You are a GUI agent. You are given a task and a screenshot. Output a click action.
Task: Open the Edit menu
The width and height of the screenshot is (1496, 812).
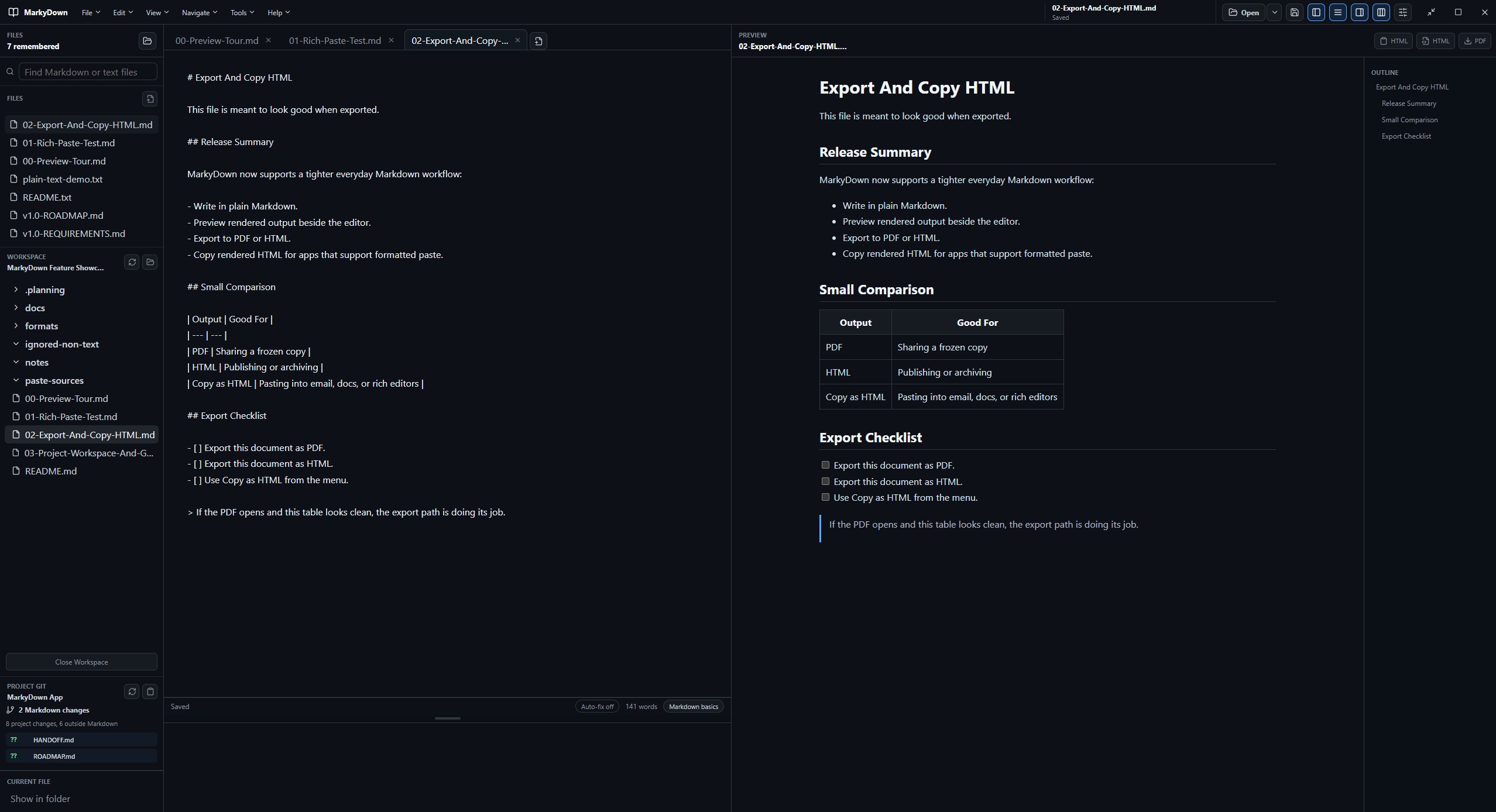[x=123, y=12]
